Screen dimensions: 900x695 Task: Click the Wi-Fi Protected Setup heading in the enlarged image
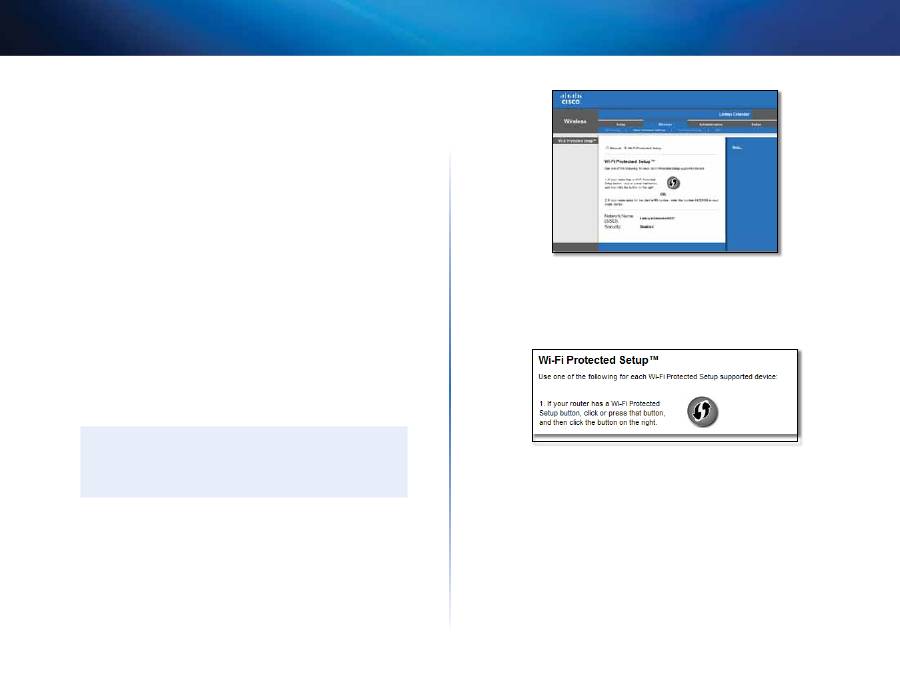[x=604, y=358]
